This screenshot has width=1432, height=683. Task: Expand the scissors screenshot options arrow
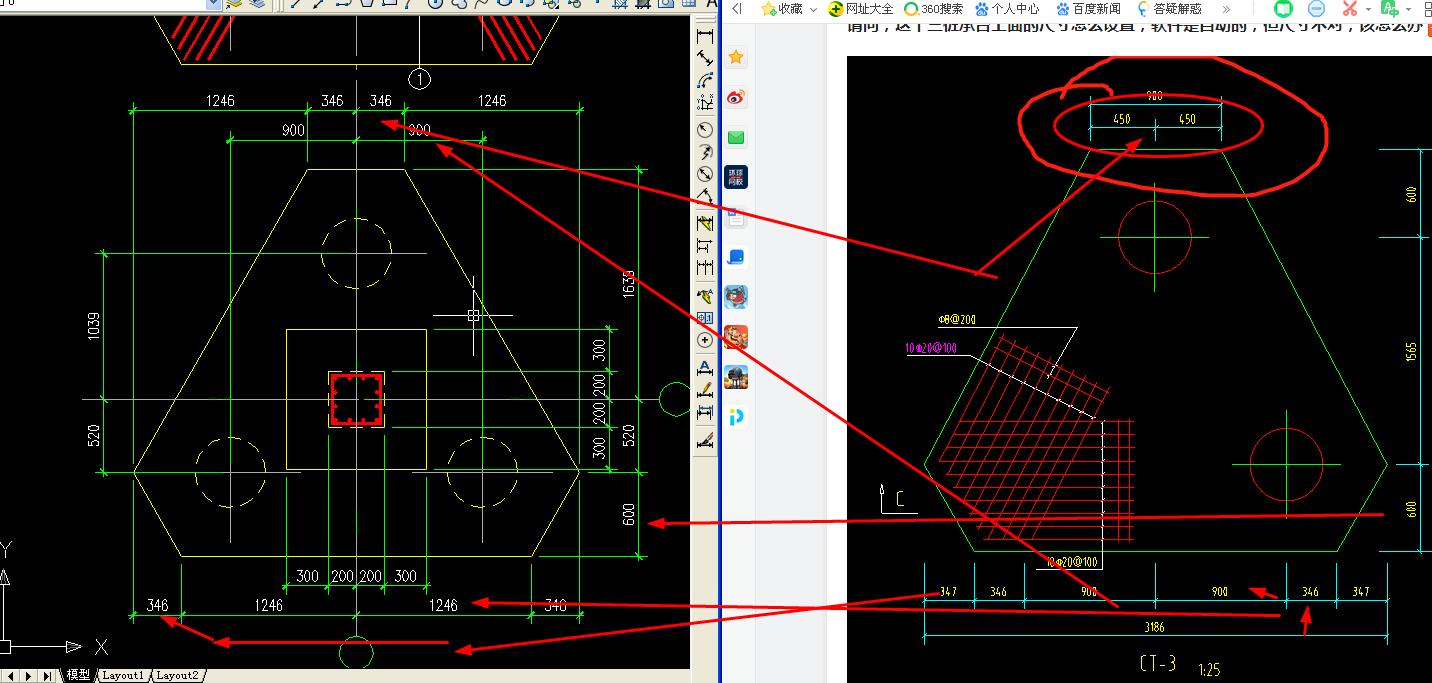pos(1368,9)
